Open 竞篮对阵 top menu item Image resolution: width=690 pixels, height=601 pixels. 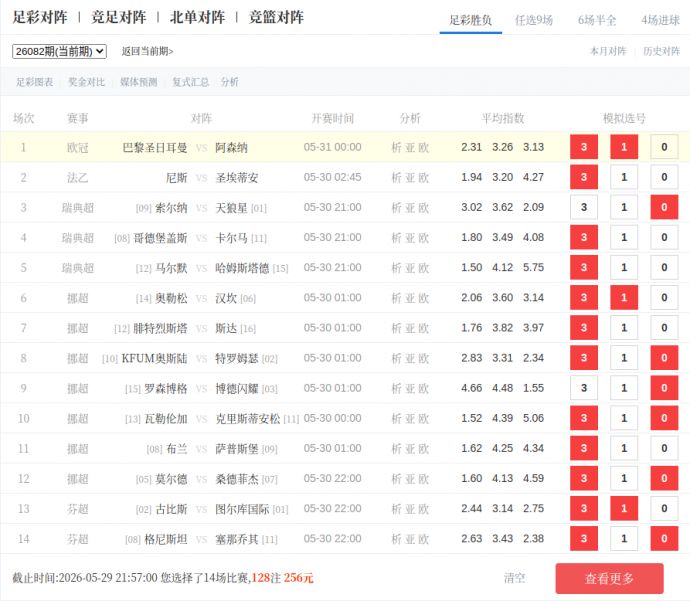(276, 17)
